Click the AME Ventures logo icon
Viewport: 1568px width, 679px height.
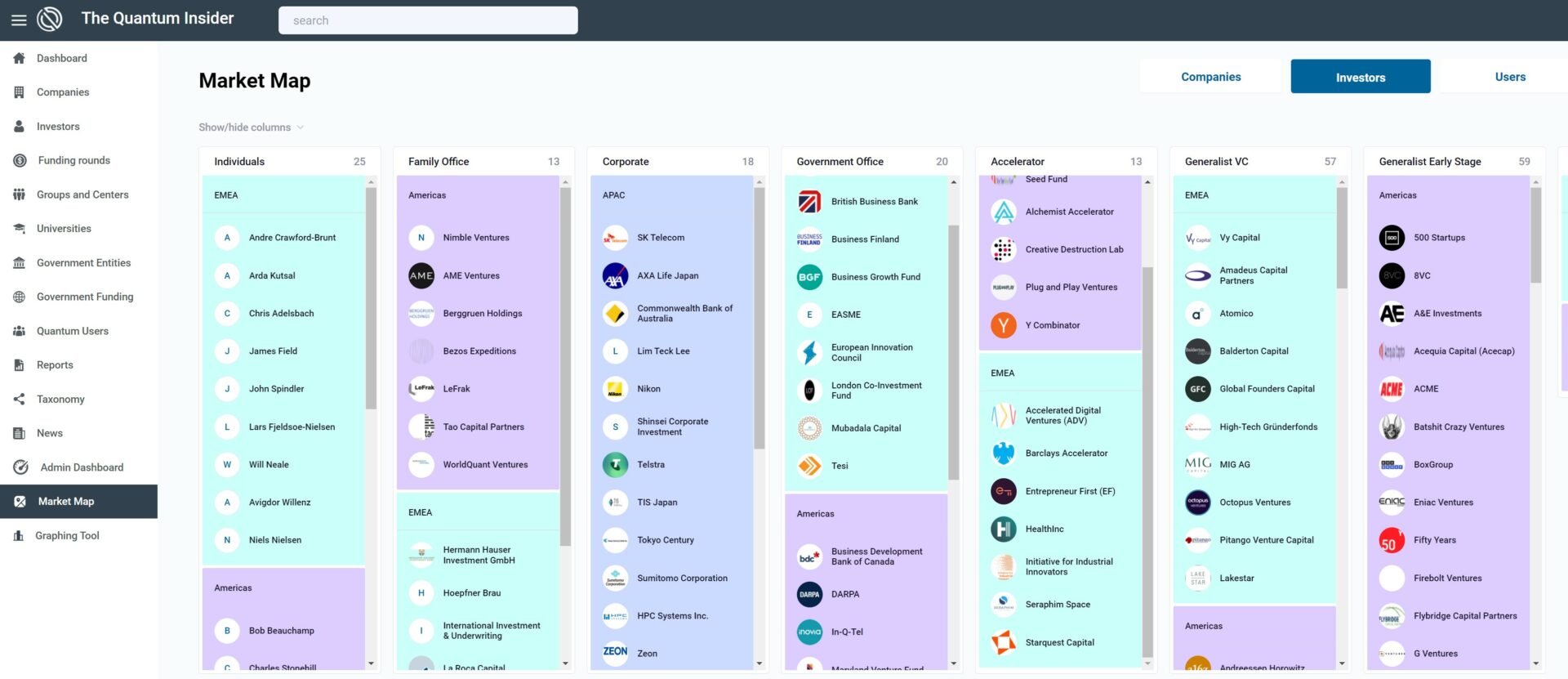coord(421,275)
